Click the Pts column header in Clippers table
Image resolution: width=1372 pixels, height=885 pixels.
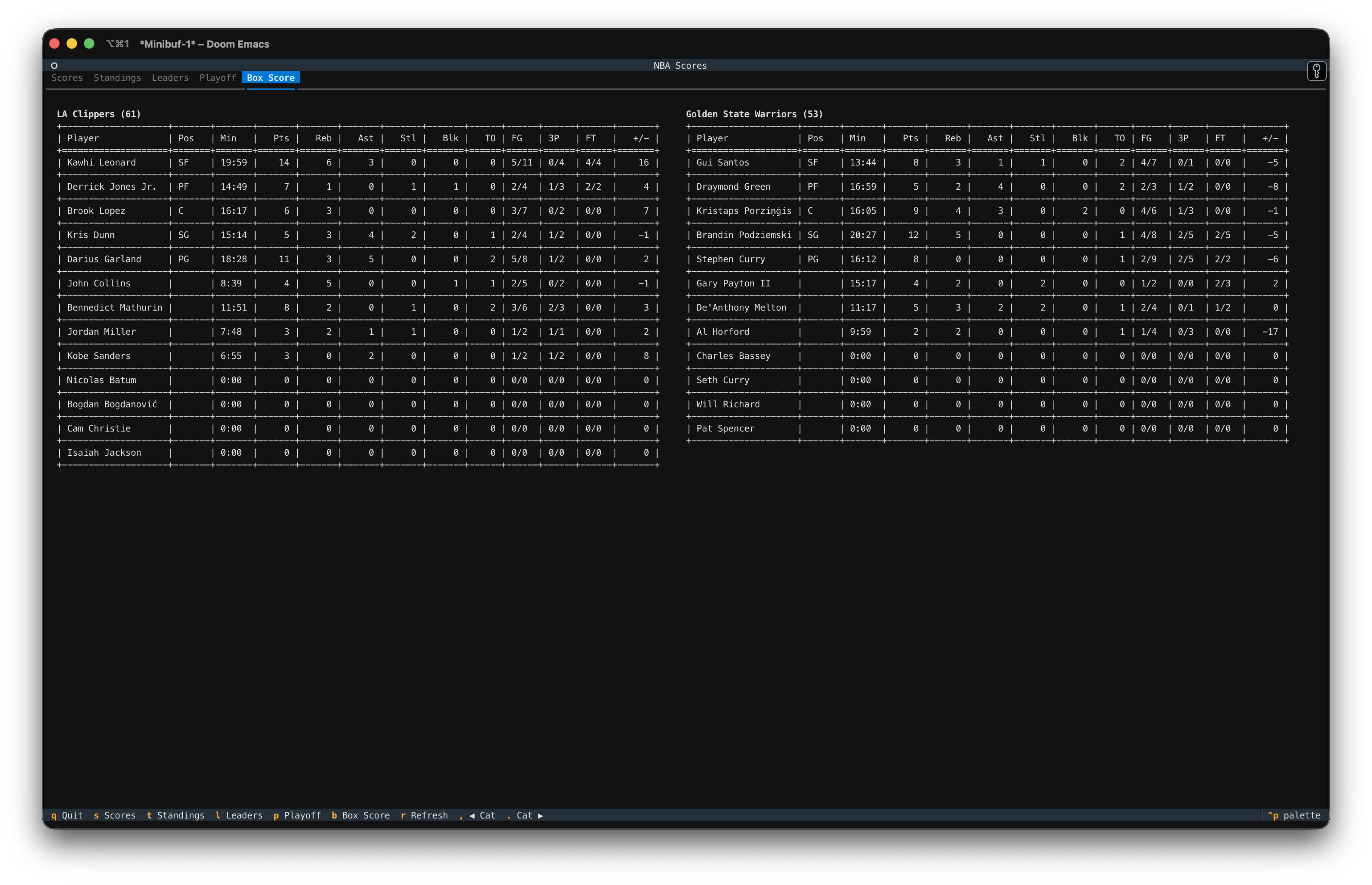[x=281, y=139]
